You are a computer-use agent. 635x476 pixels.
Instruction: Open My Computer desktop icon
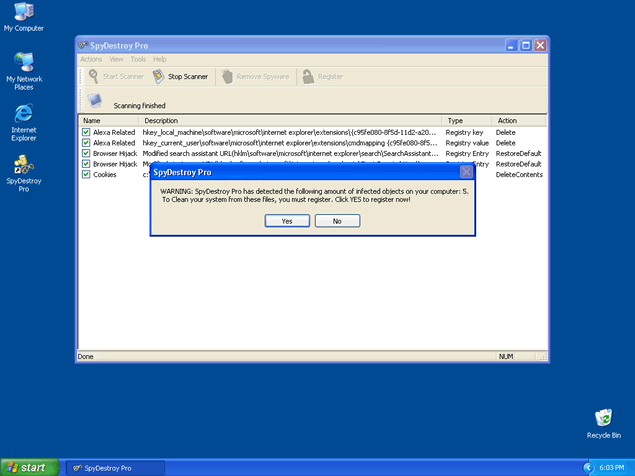[24, 13]
